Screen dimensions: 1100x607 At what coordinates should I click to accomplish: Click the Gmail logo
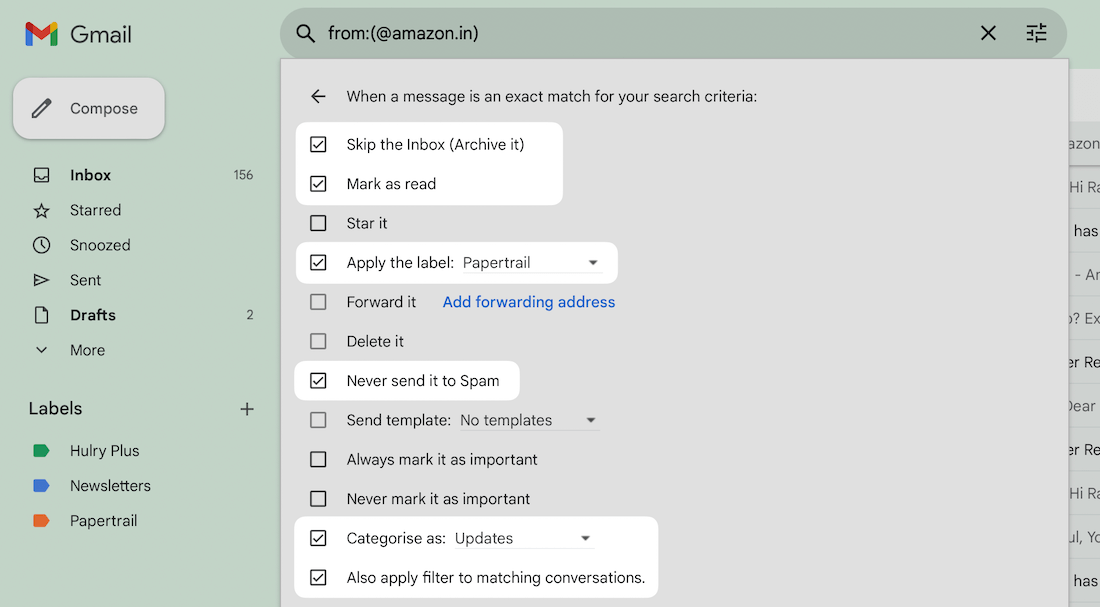[78, 34]
